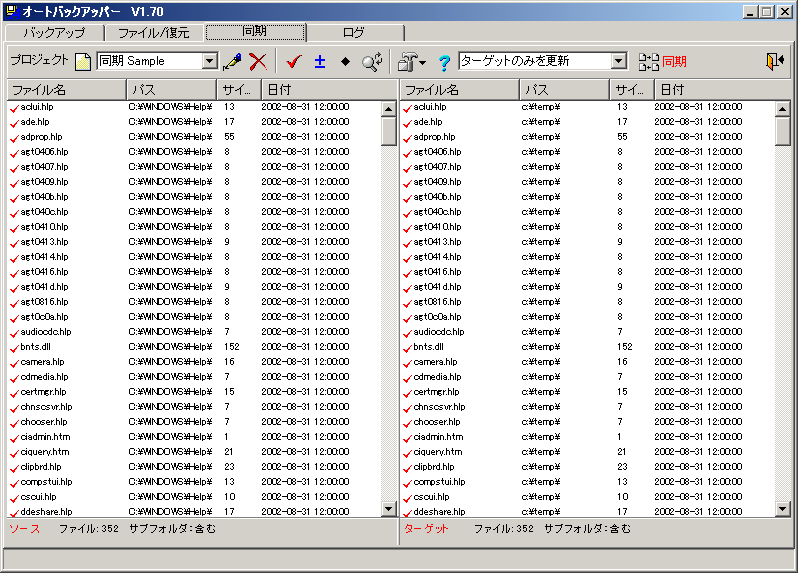
Task: Select source file agt0406.hlp
Action: [44, 152]
